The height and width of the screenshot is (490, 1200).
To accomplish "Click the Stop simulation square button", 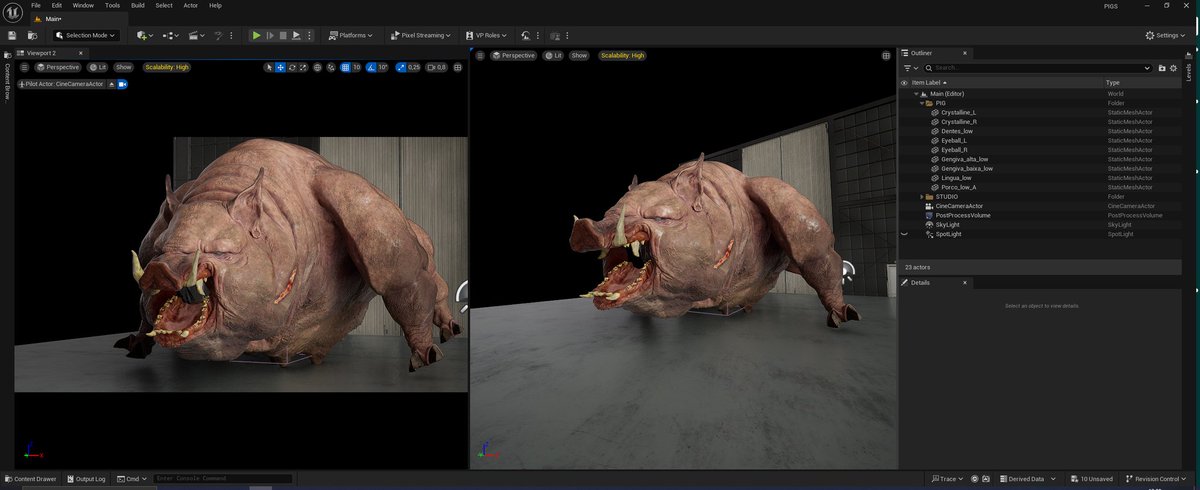I will [283, 35].
